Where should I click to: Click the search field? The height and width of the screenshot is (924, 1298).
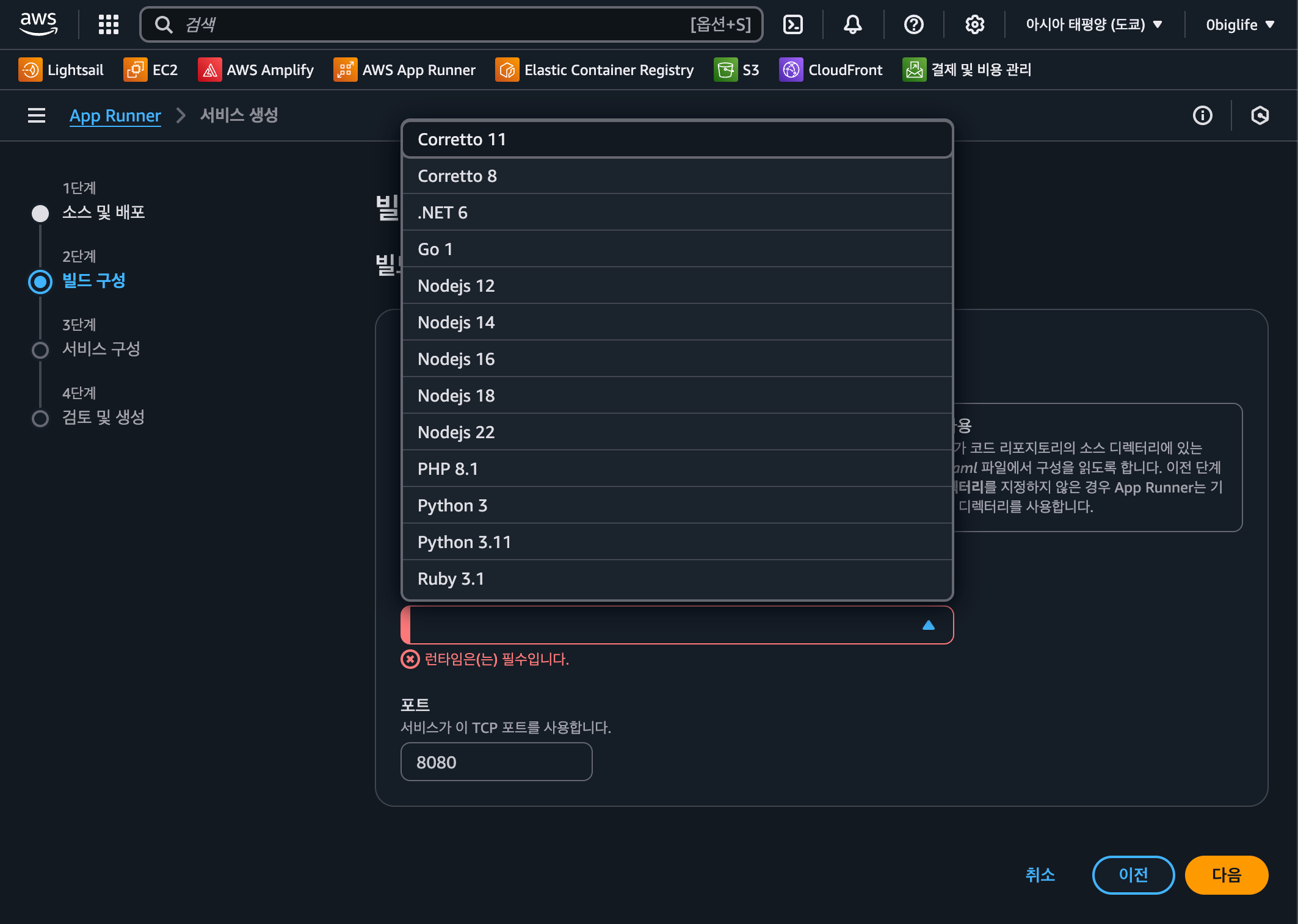pyautogui.click(x=451, y=24)
